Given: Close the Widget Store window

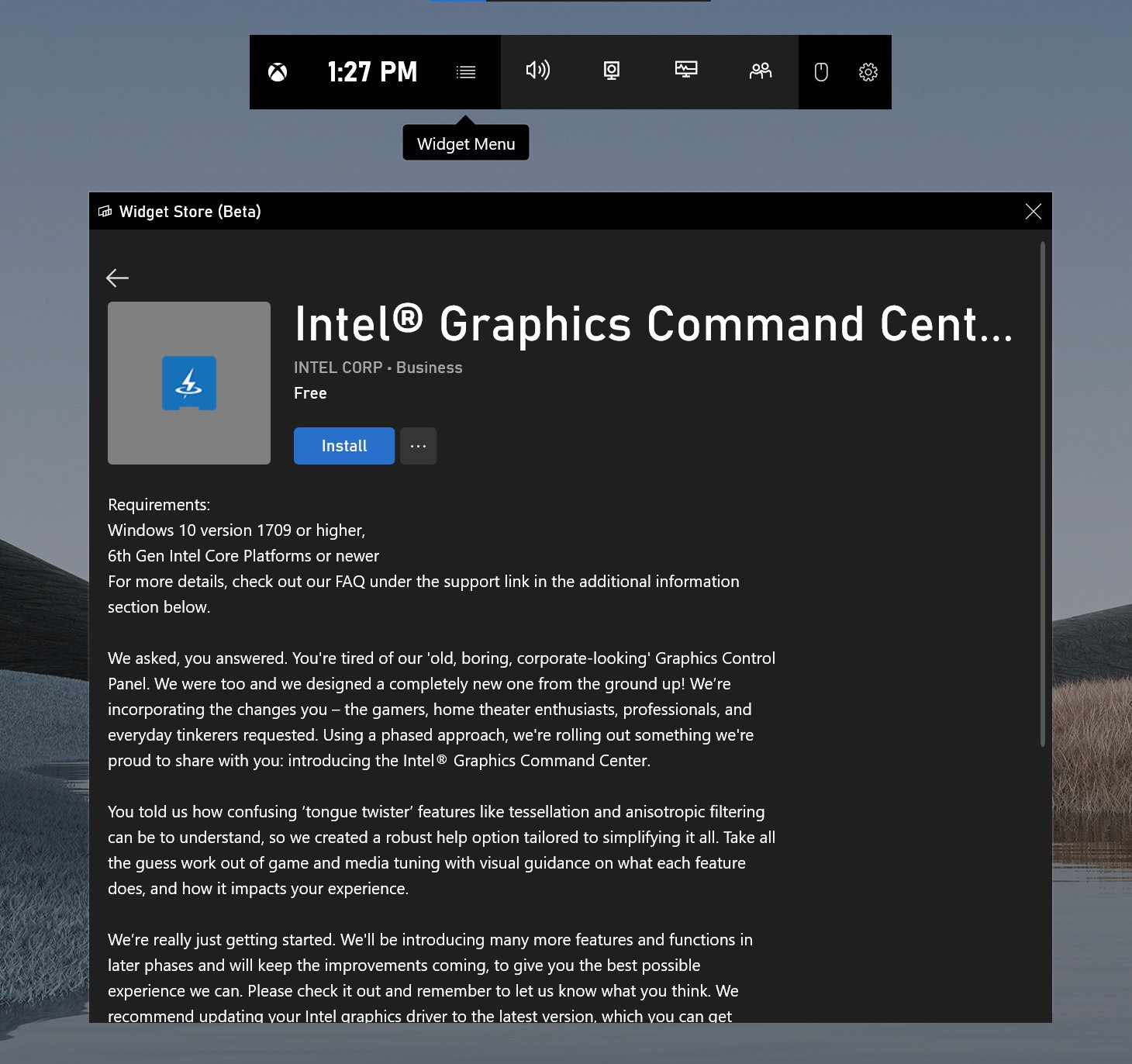Looking at the screenshot, I should coord(1033,212).
